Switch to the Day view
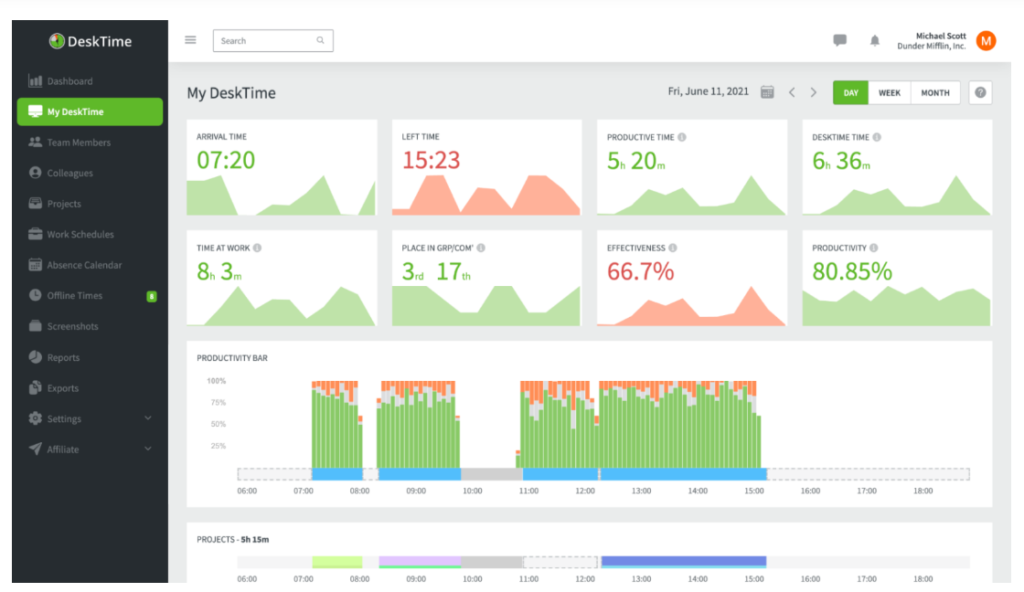 coord(851,93)
